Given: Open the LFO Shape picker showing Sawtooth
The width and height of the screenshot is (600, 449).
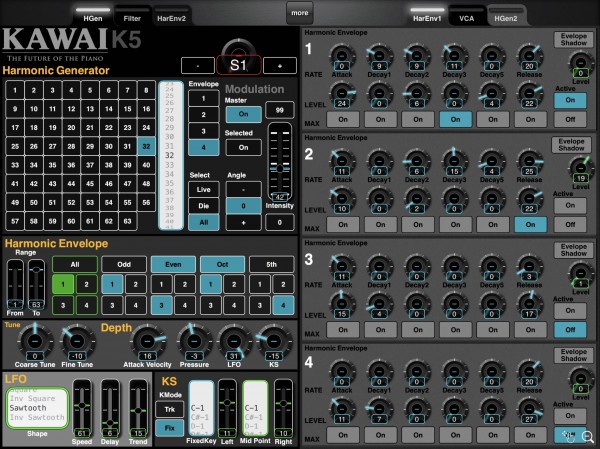Looking at the screenshot, I should pos(37,408).
